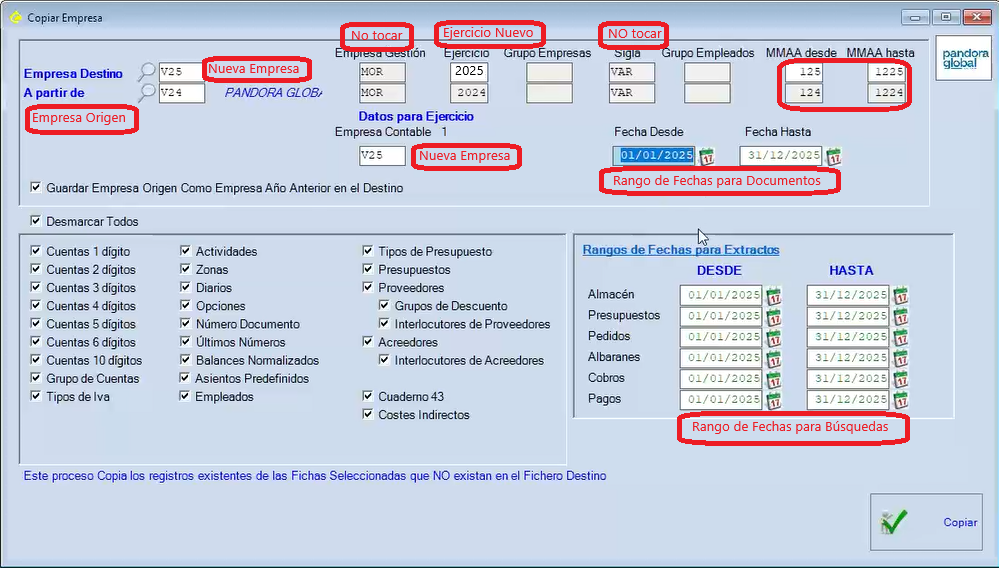Open Pagos HASTA calendar icon
Viewport: 999px width, 568px height.
[900, 400]
